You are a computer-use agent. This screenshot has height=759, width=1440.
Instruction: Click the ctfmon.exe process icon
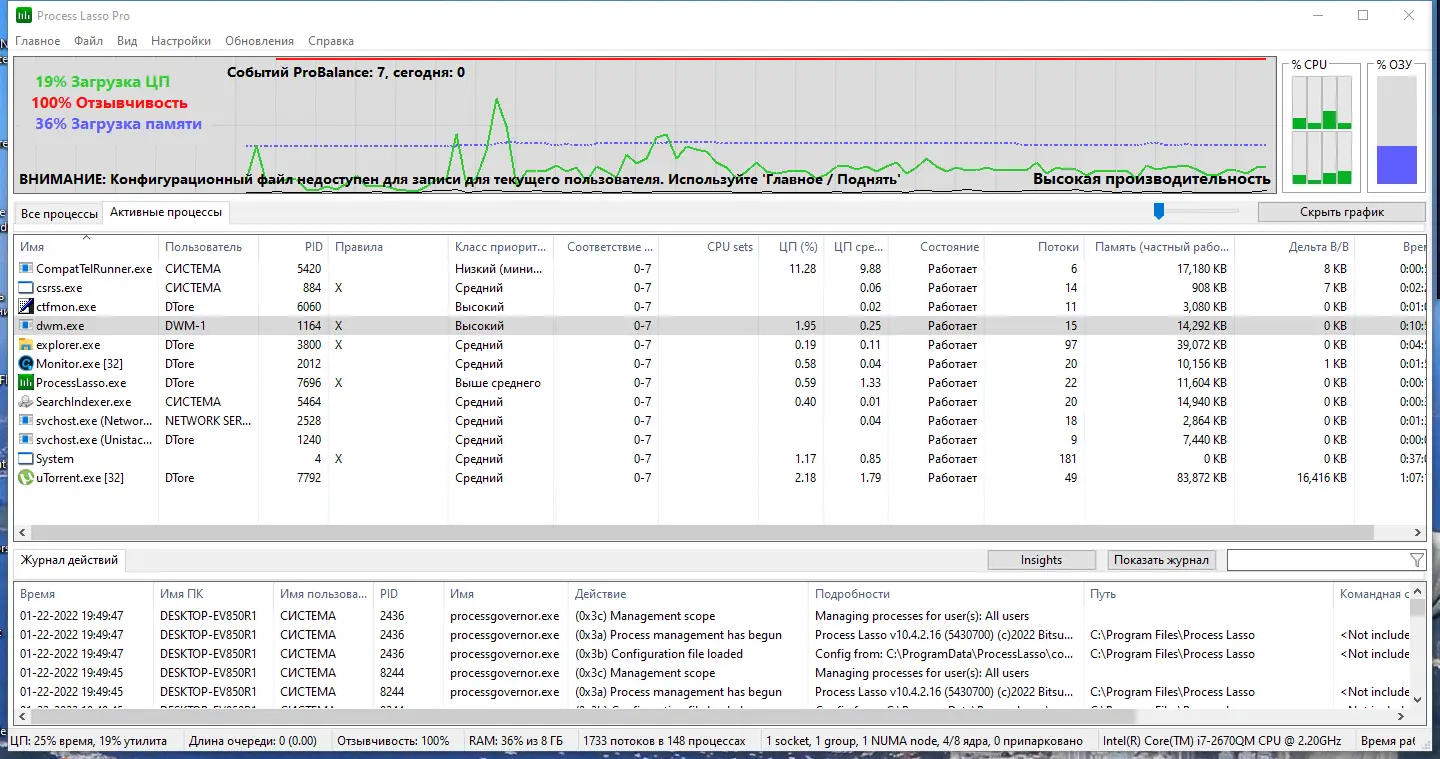pyautogui.click(x=26, y=306)
